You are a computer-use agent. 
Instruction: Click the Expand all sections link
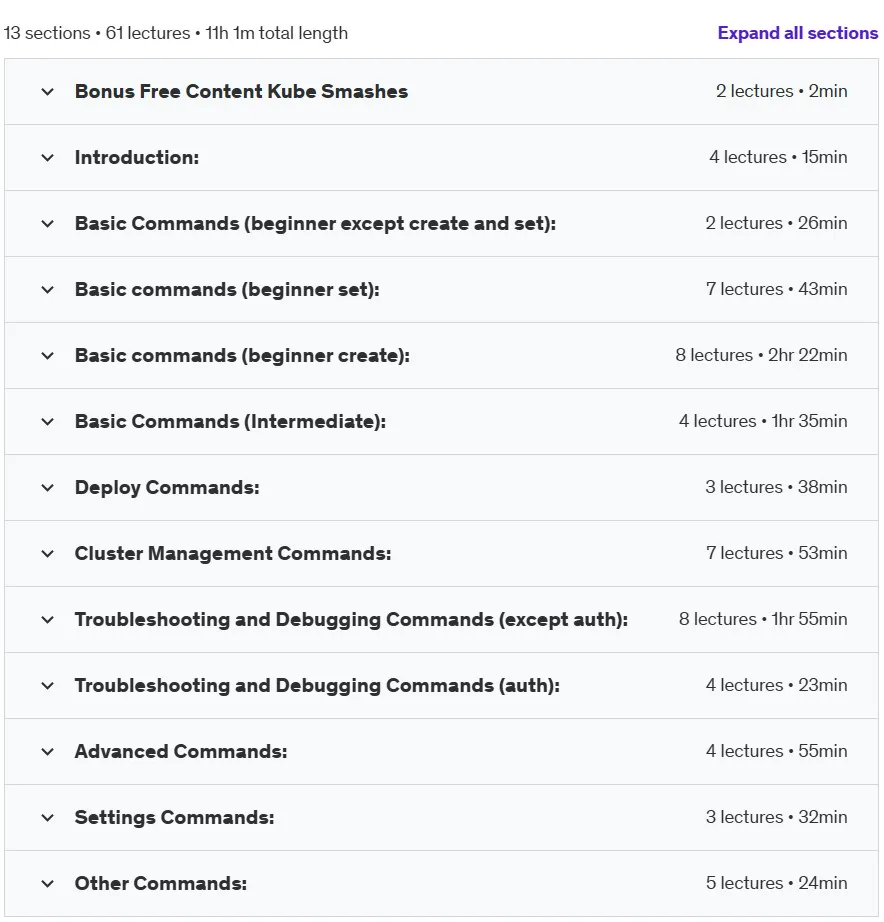click(798, 33)
